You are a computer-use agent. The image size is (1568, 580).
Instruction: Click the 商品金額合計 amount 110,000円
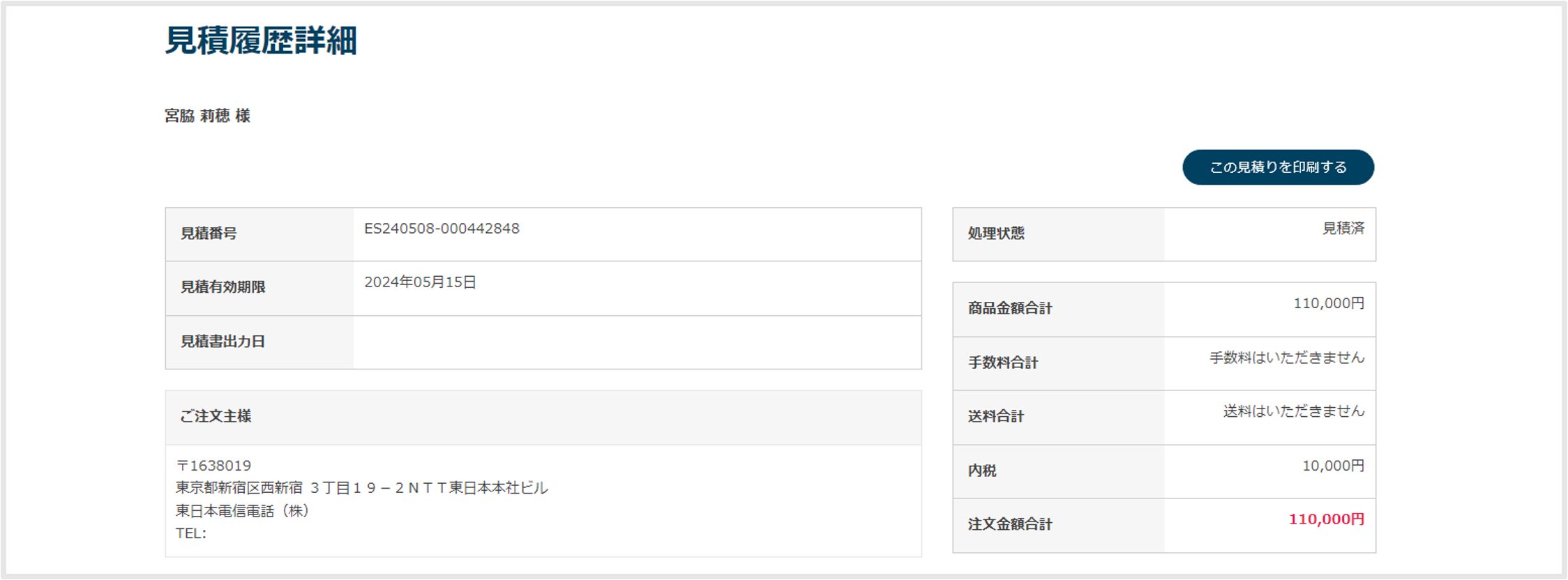point(1329,303)
